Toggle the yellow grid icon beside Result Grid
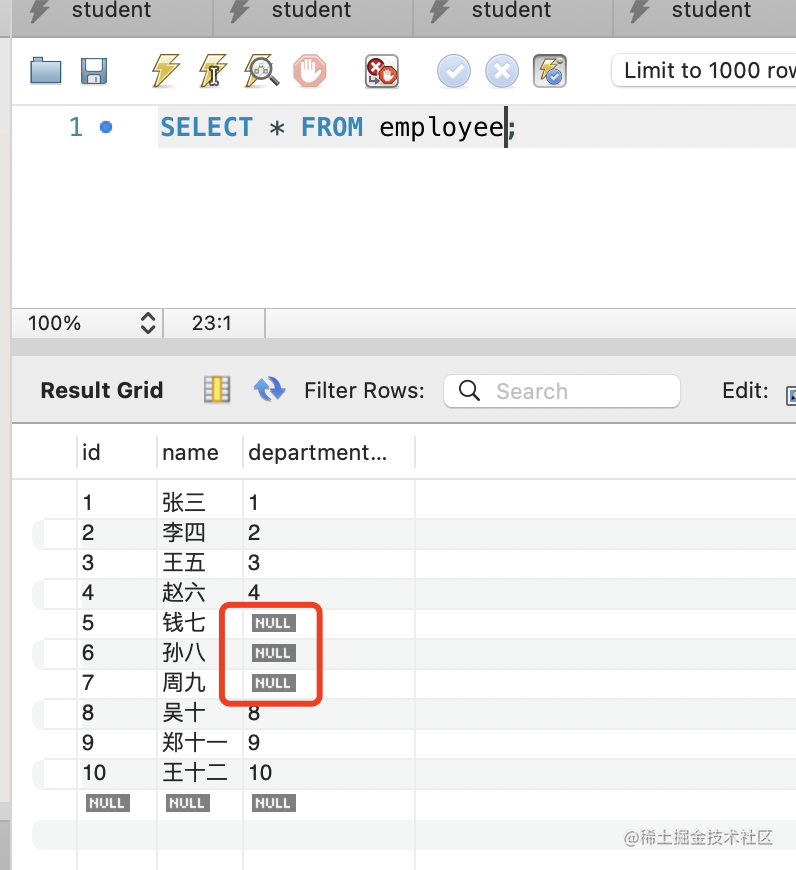 pos(217,390)
